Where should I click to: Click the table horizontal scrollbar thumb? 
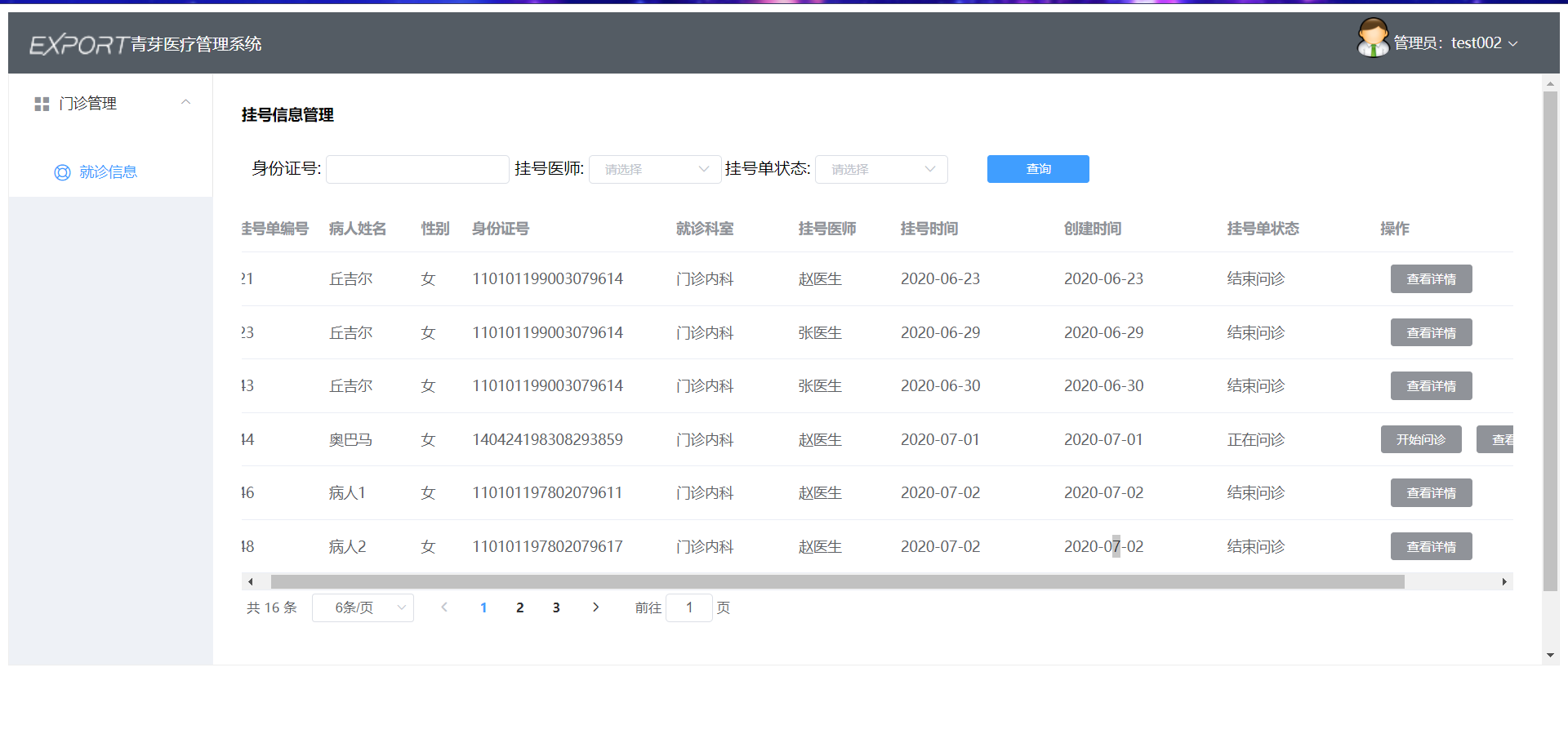click(838, 582)
